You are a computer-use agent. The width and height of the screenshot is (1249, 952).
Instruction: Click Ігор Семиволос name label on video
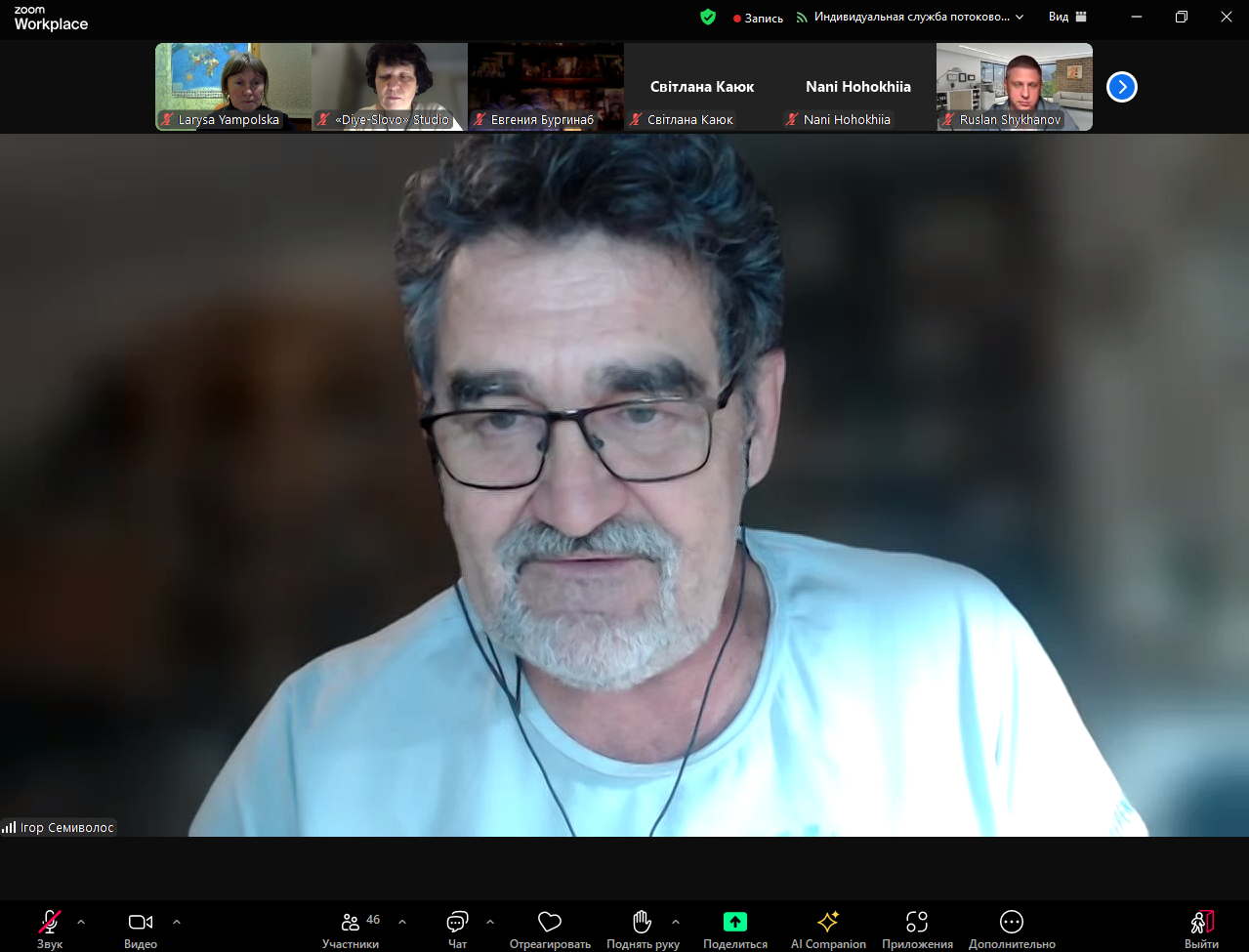[x=67, y=827]
